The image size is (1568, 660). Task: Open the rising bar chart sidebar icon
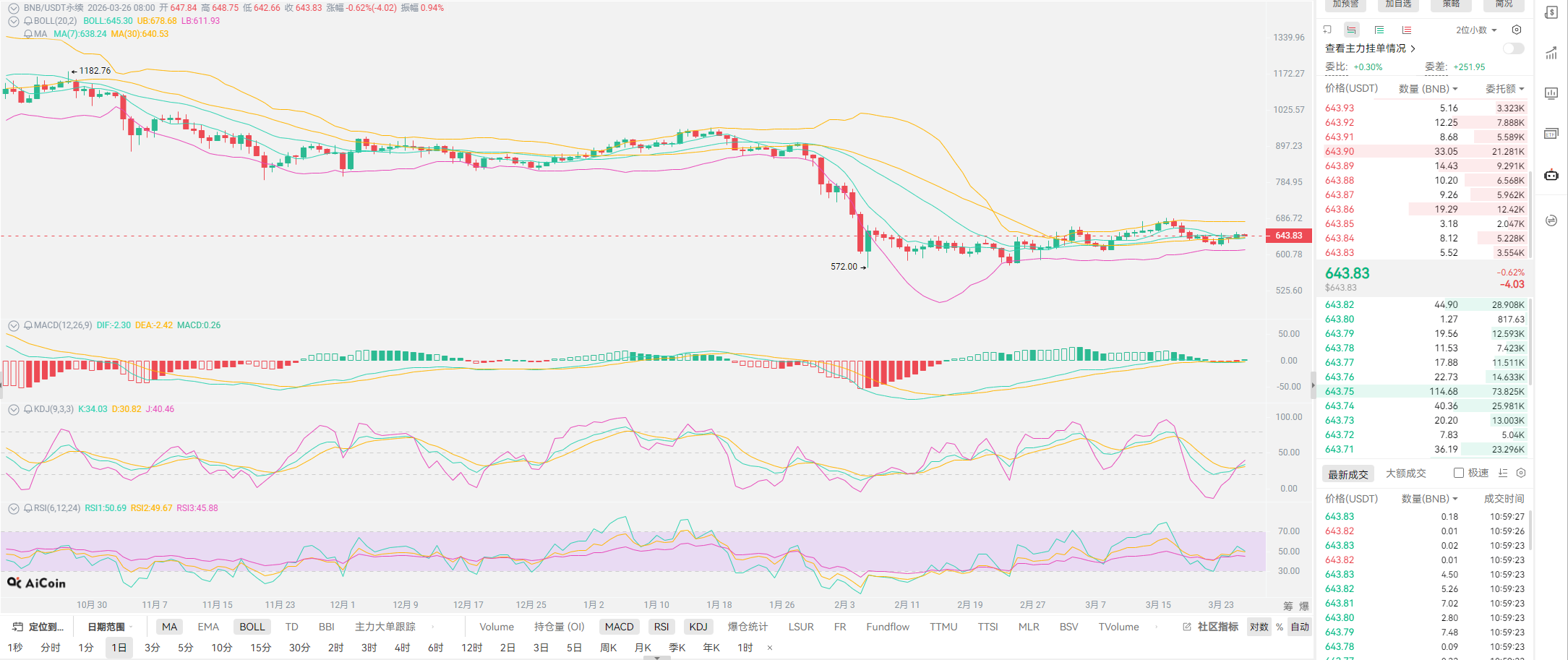point(1551,53)
